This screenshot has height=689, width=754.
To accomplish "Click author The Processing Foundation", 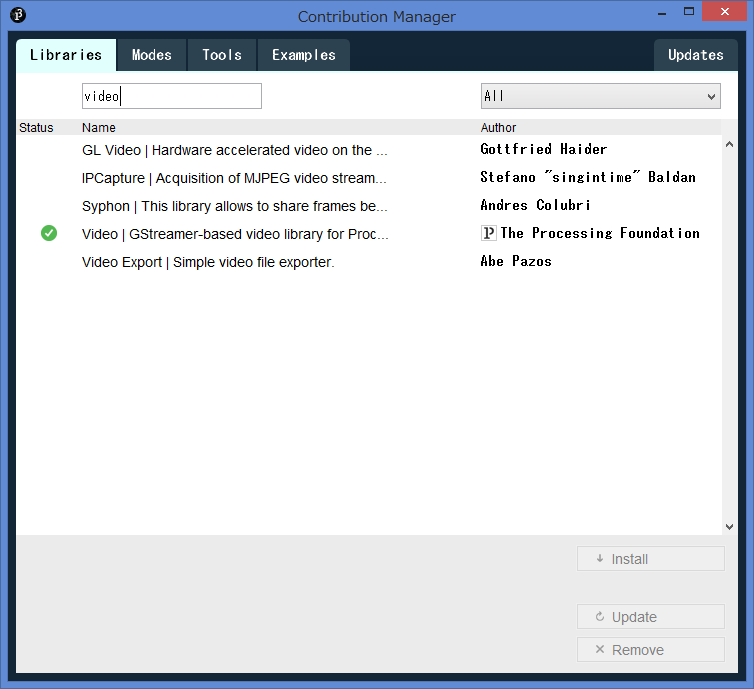I will (x=600, y=233).
